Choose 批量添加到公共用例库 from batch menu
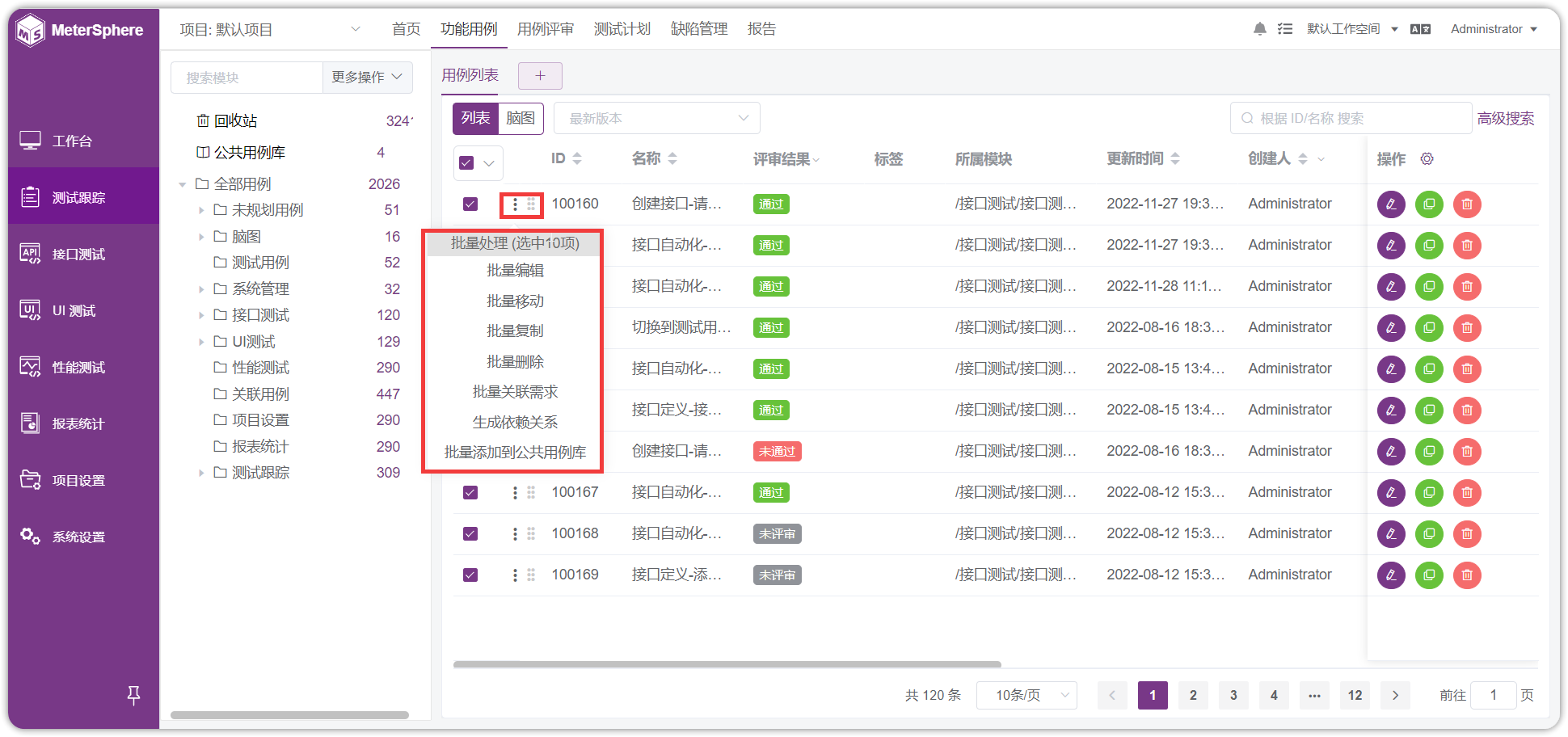The height and width of the screenshot is (737, 1568). [x=515, y=453]
